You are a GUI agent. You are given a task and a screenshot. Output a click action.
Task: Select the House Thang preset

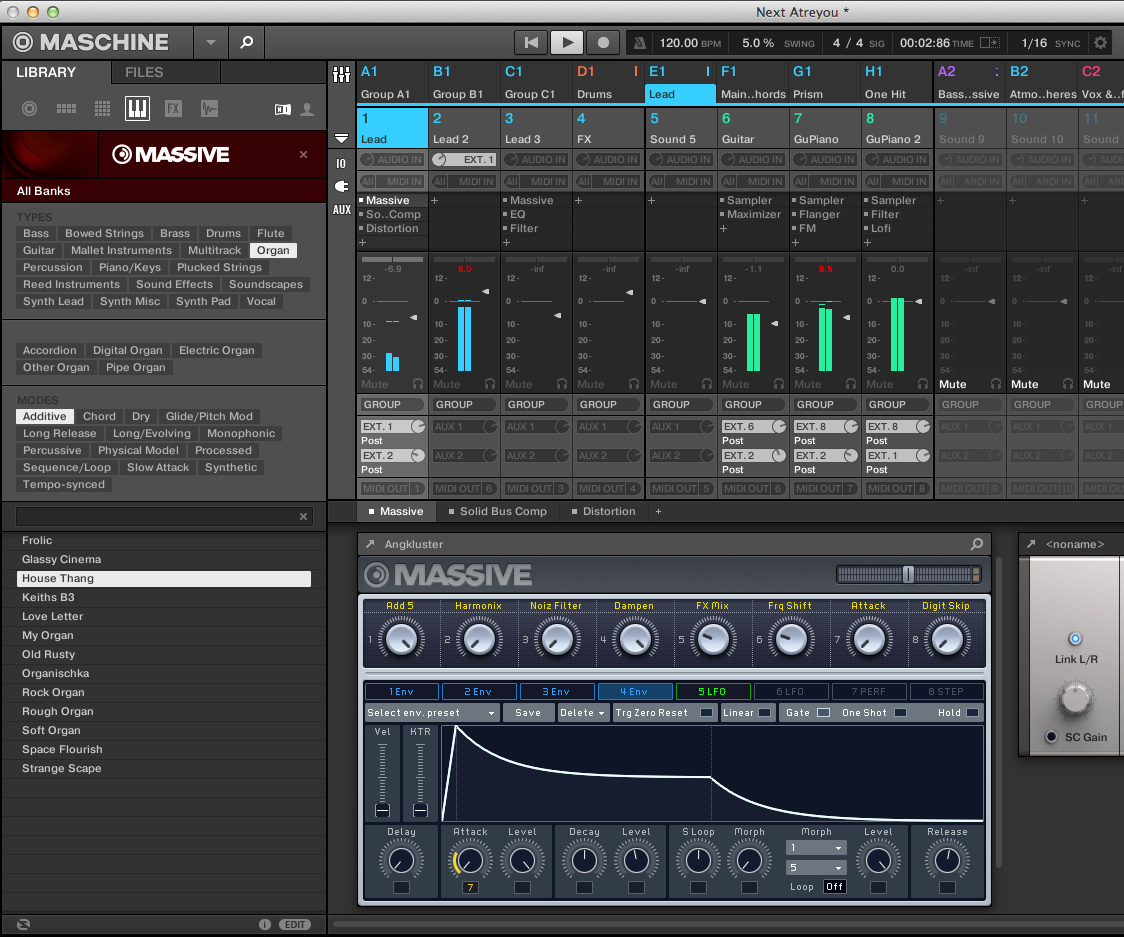pyautogui.click(x=164, y=578)
